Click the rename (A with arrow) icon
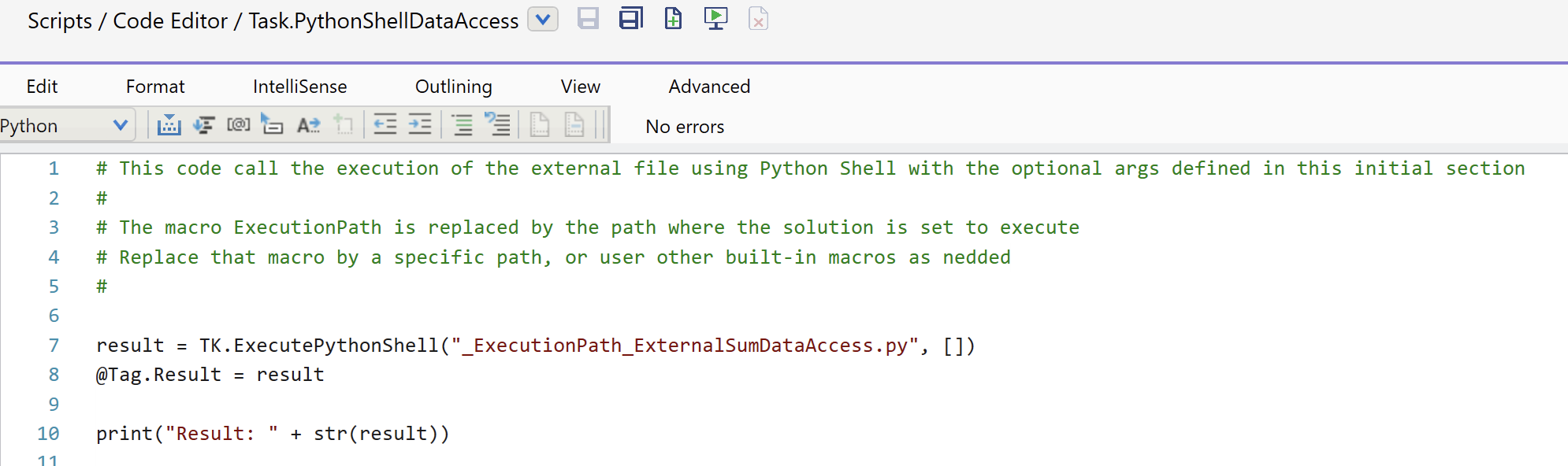This screenshot has height=466, width=1568. [308, 125]
